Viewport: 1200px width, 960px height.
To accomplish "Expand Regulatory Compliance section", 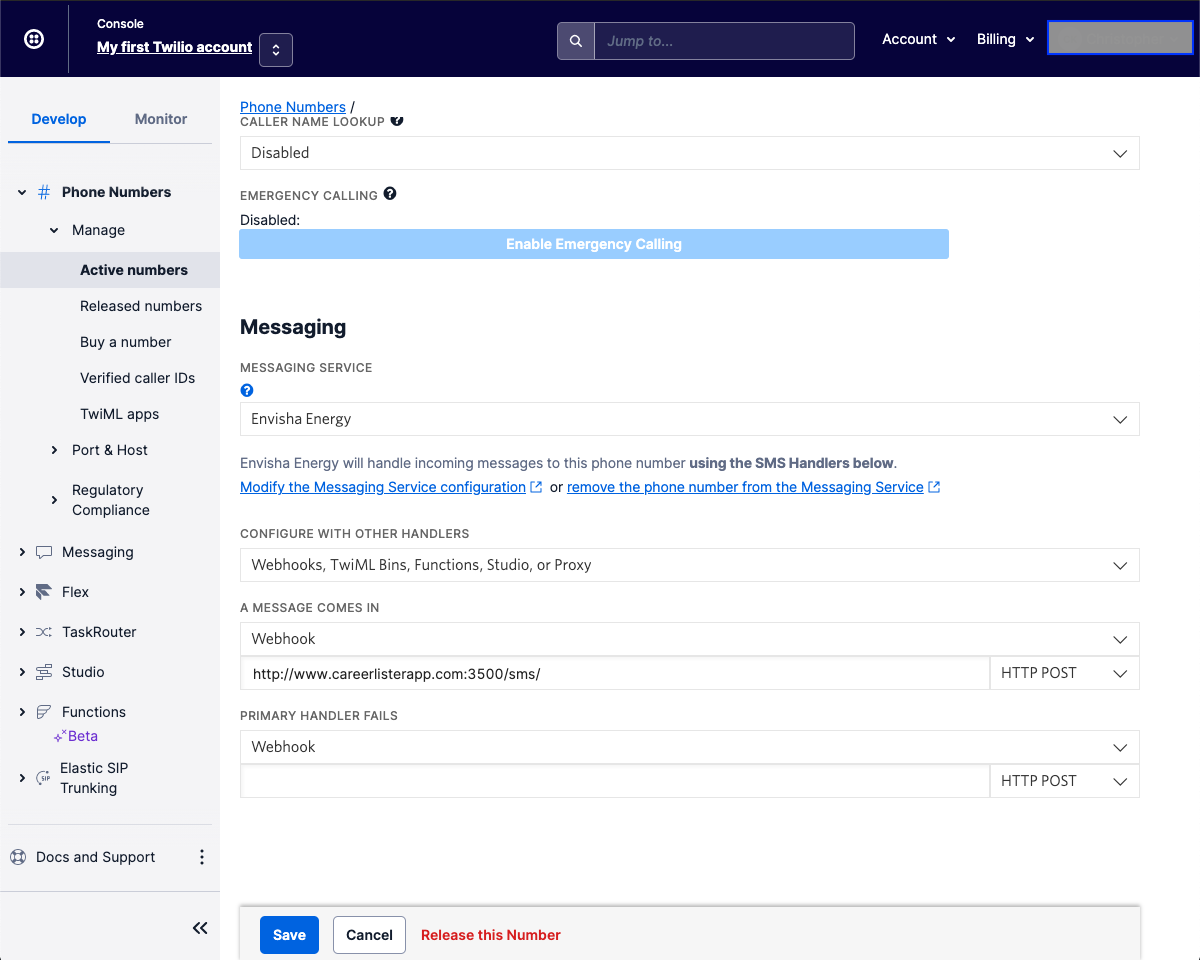I will pos(54,500).
